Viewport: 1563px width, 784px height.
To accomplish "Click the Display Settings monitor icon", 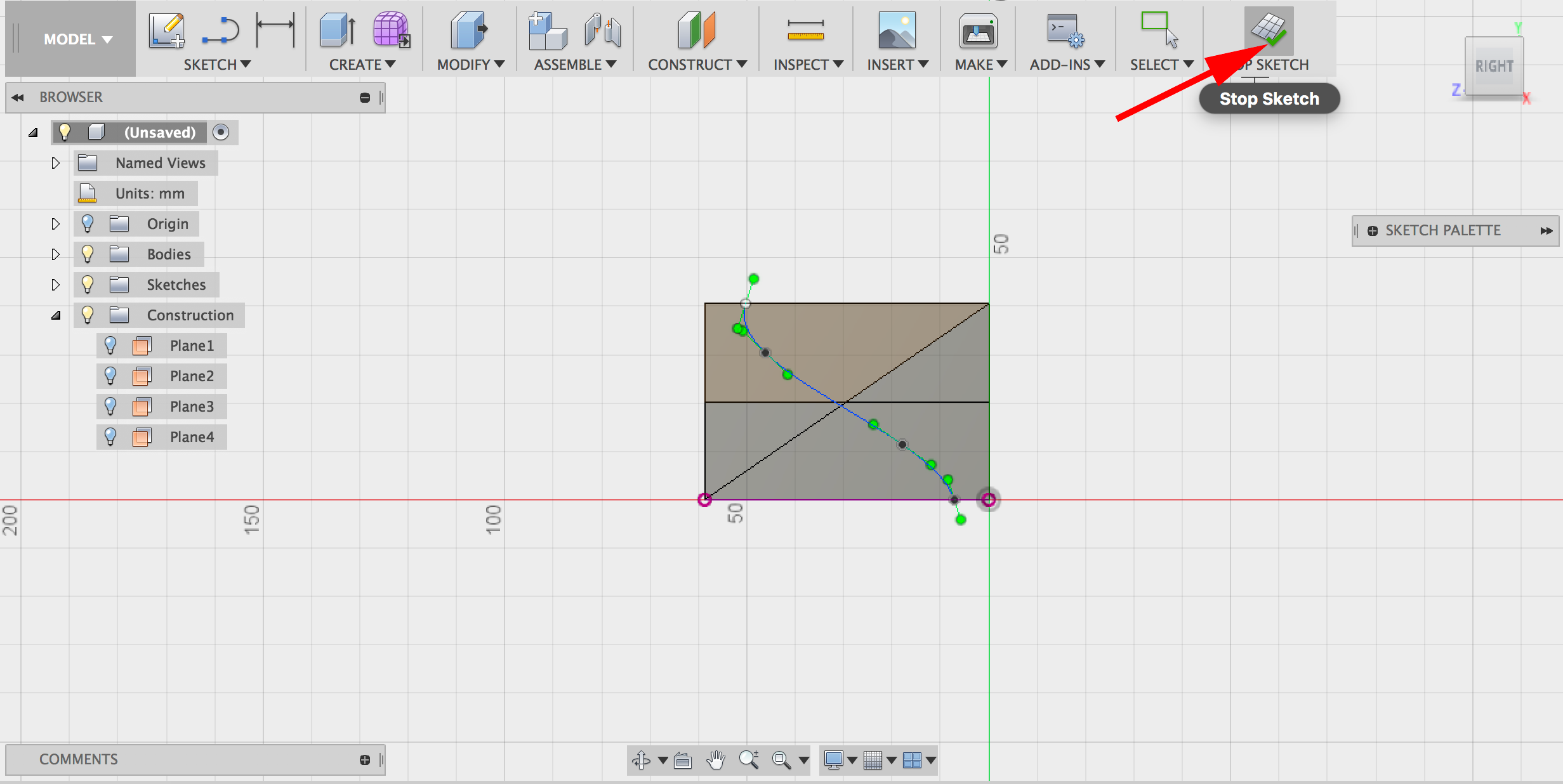I will tap(833, 760).
